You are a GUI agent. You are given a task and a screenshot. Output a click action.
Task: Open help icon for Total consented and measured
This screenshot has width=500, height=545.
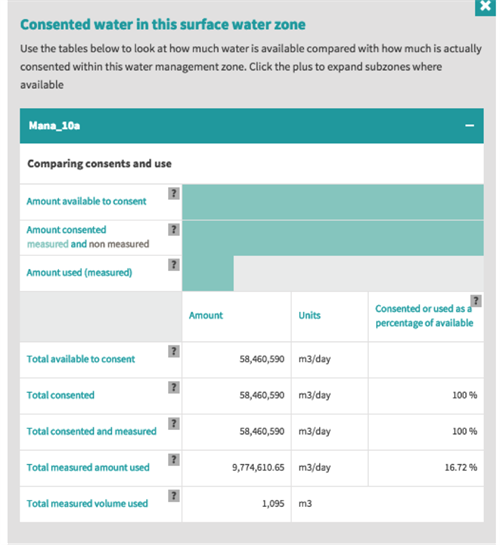174,423
